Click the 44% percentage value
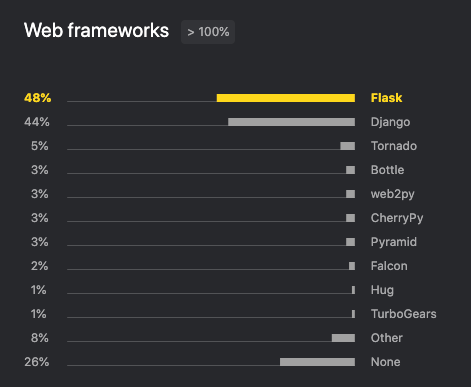471x387 pixels. [37, 122]
